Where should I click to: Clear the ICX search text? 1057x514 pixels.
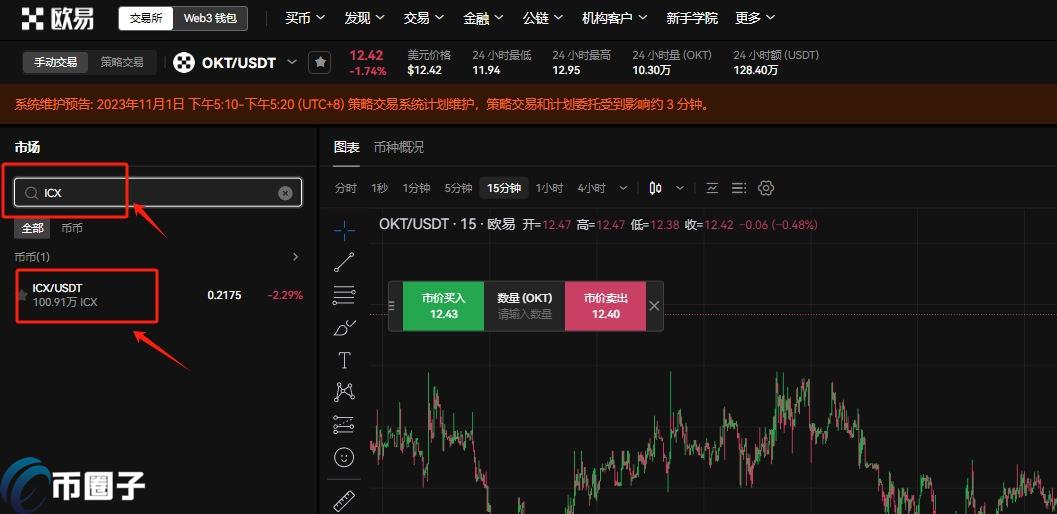285,193
